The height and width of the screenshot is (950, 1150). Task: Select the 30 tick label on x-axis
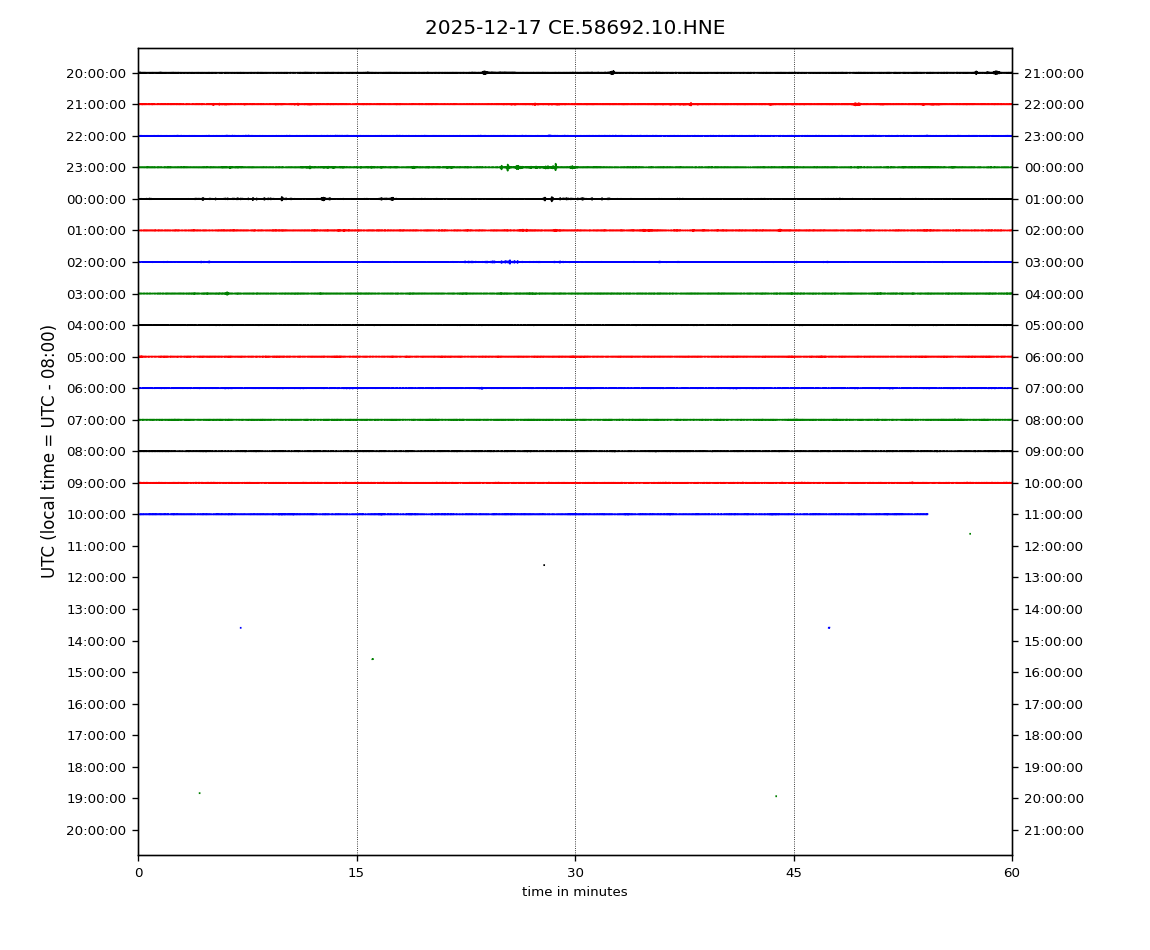click(575, 873)
